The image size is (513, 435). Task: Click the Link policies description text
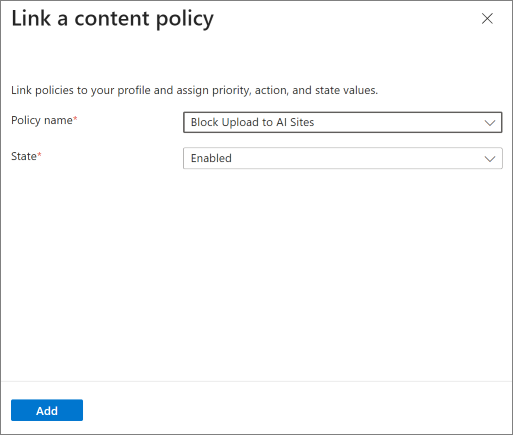(x=194, y=90)
